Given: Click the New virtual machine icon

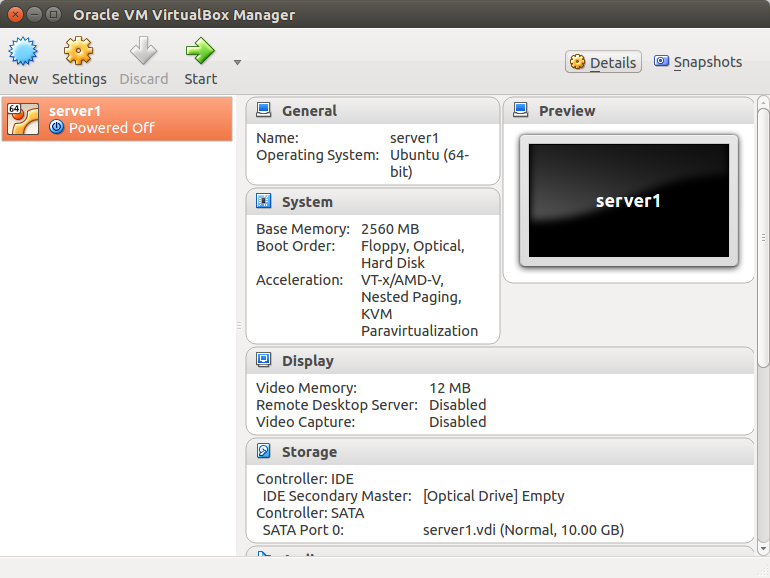Looking at the screenshot, I should tap(23, 52).
